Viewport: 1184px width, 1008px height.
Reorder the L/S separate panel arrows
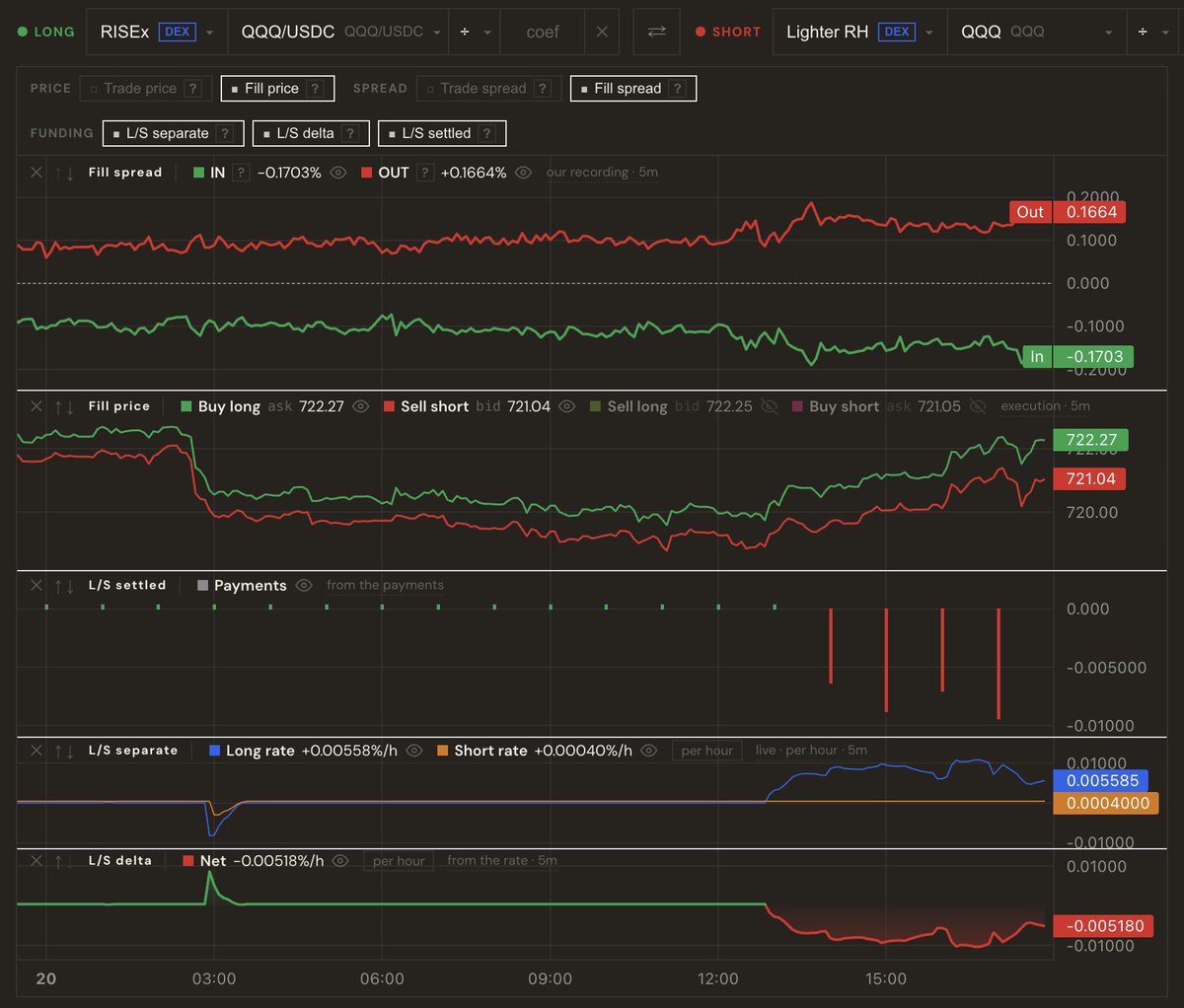(x=64, y=751)
